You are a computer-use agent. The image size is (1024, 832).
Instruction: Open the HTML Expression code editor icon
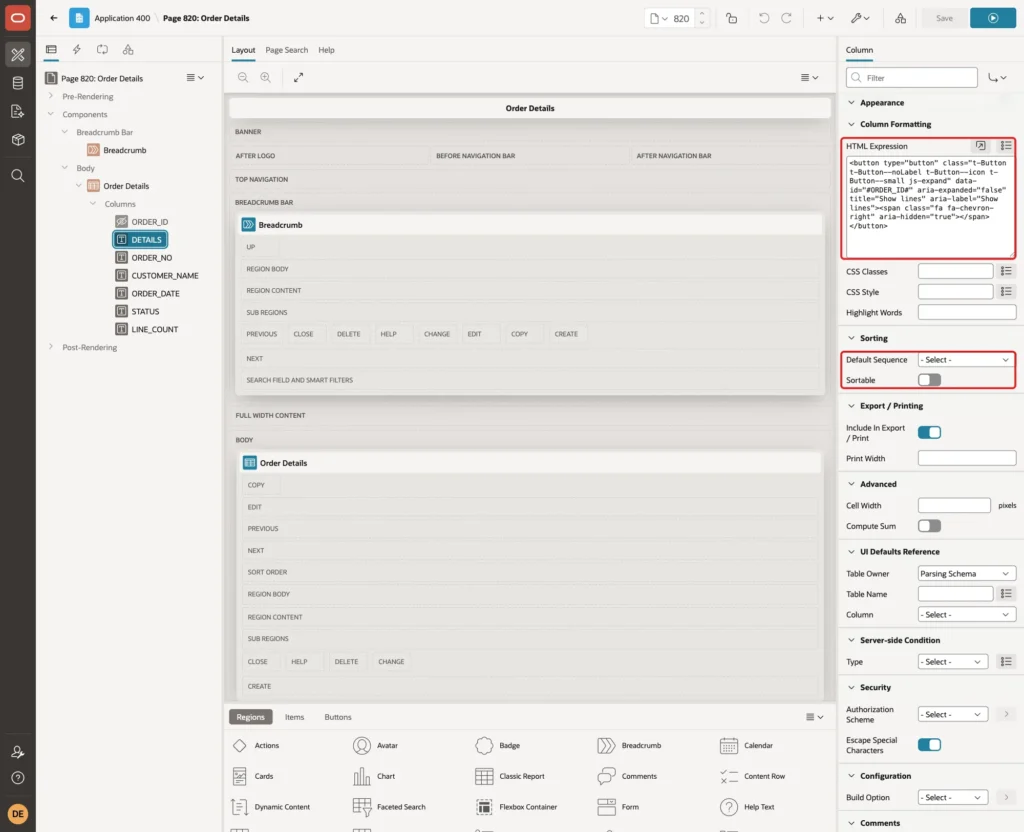click(x=980, y=146)
